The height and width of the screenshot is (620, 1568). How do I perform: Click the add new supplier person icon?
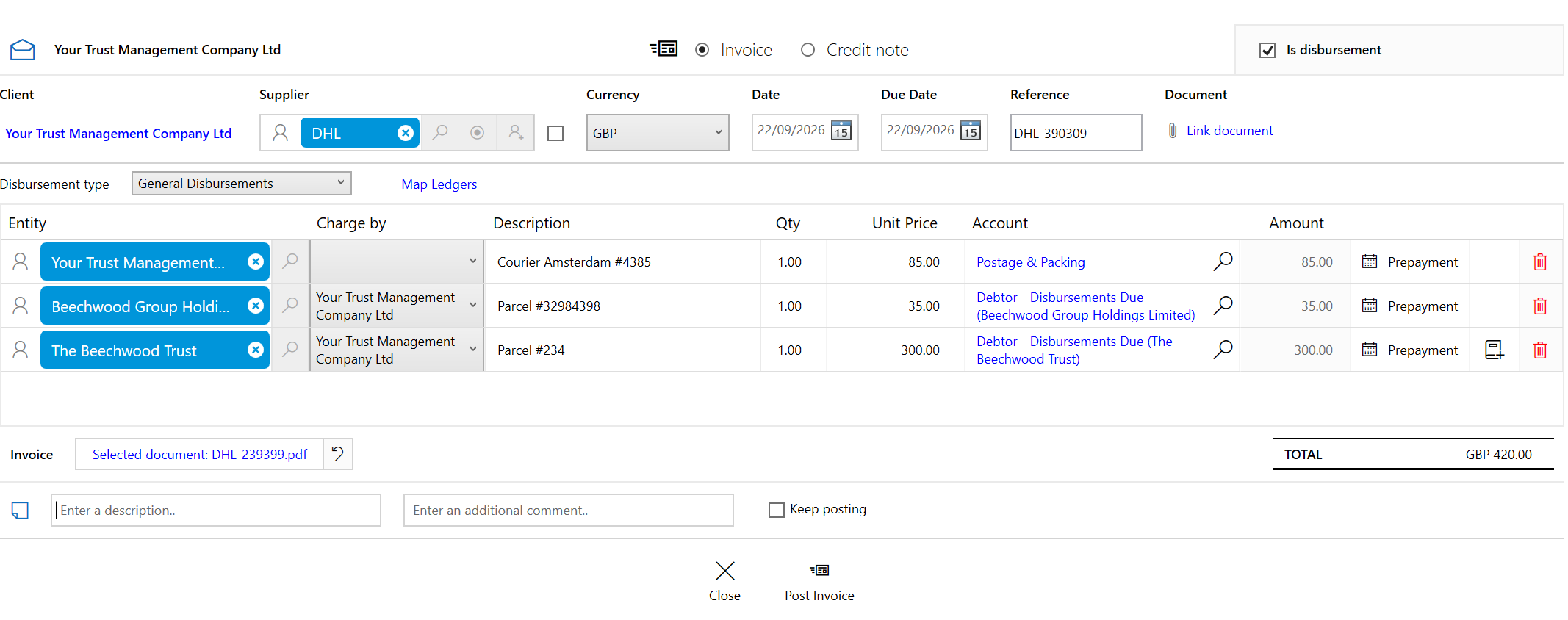coord(516,133)
